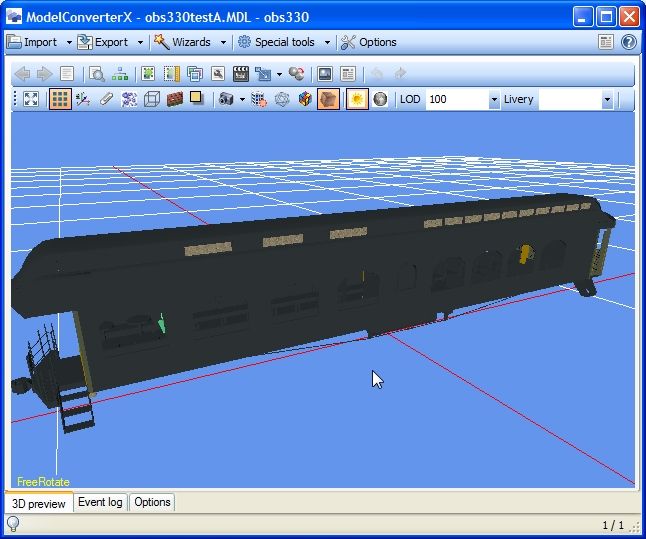This screenshot has width=646, height=539.
Task: Click the Export button
Action: 103,42
